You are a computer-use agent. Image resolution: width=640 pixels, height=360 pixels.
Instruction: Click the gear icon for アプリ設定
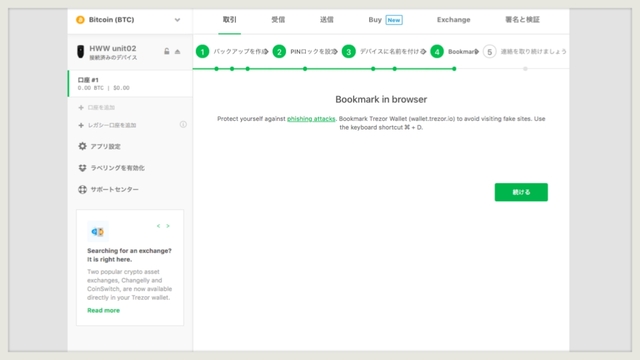tap(82, 146)
